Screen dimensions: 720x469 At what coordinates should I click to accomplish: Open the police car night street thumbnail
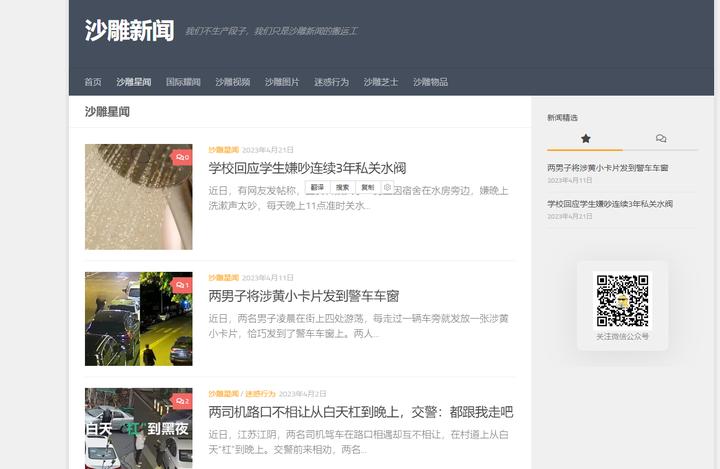[x=139, y=319]
